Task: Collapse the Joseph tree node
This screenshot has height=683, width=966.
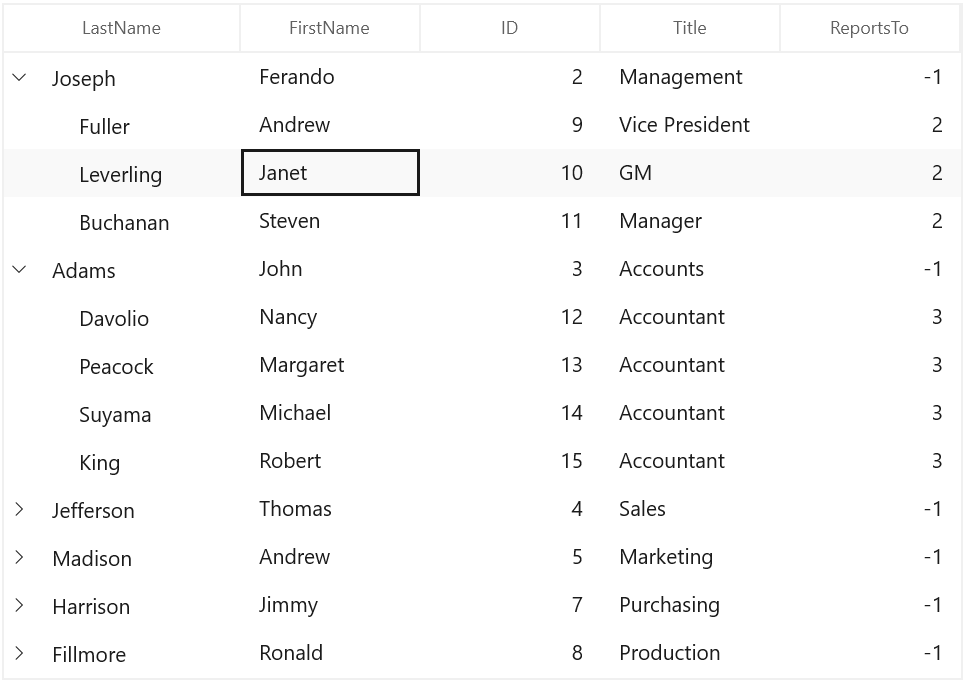Action: (x=19, y=78)
